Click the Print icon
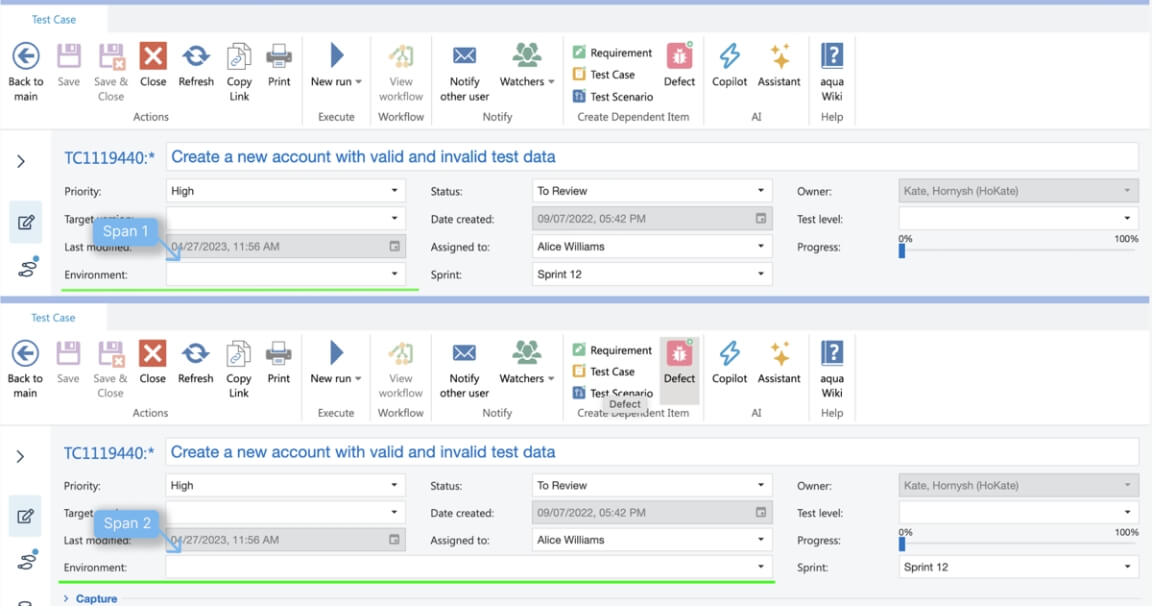The image size is (1156, 614). pyautogui.click(x=279, y=66)
